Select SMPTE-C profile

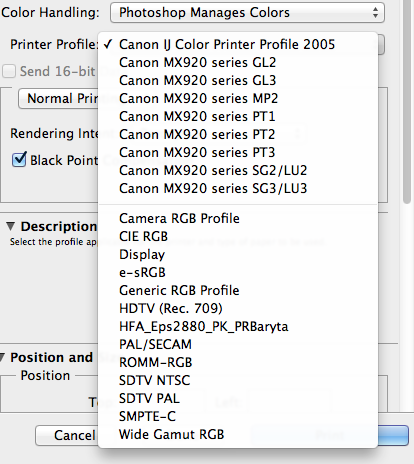click(238, 416)
